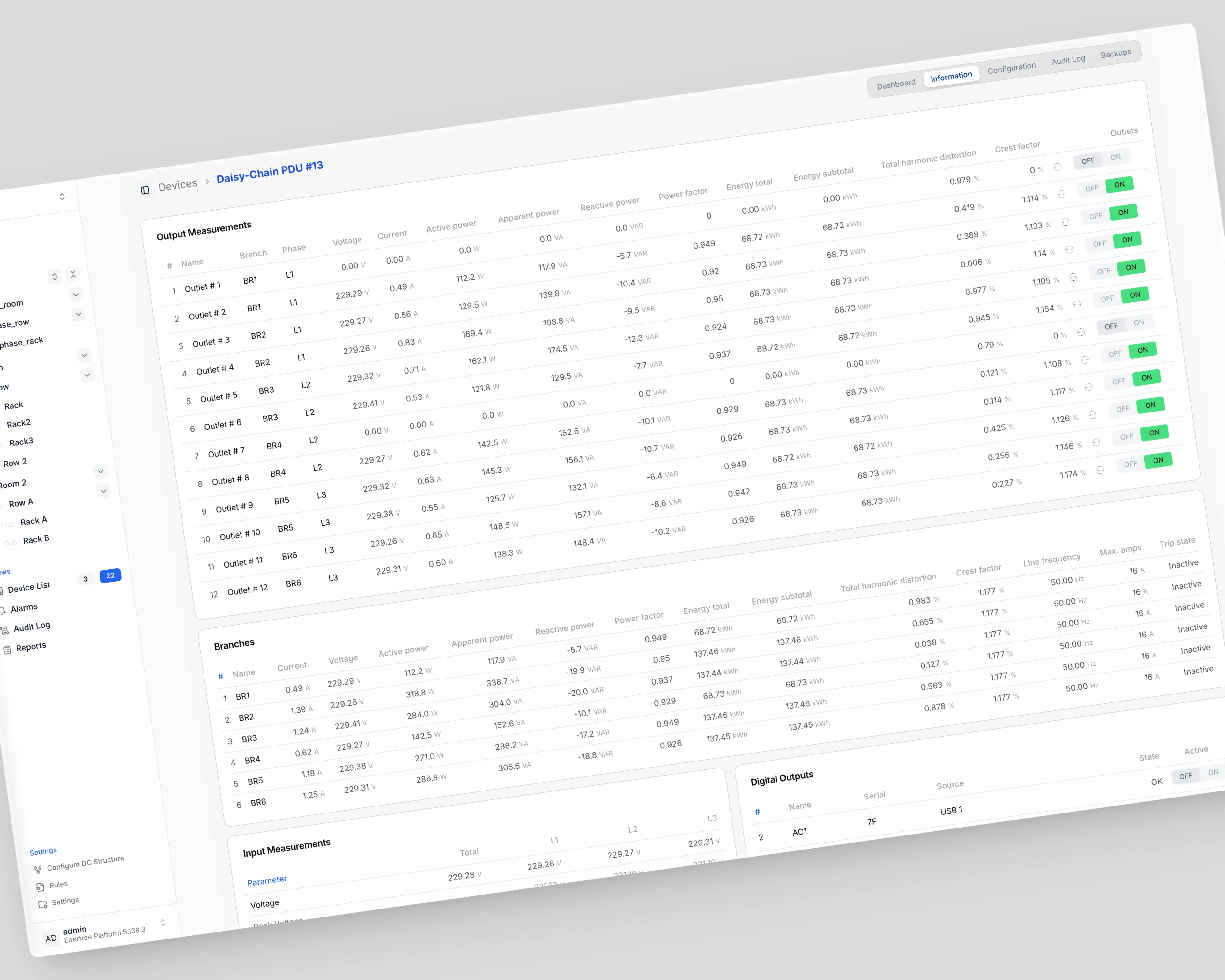
Task: Toggle the Outlet # 12 OFF/ON switch
Action: point(1145,462)
